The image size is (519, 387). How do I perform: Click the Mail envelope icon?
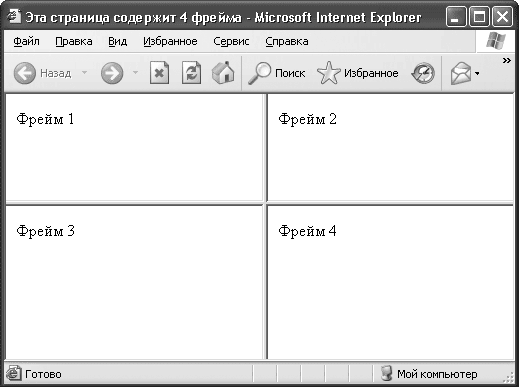tap(461, 73)
